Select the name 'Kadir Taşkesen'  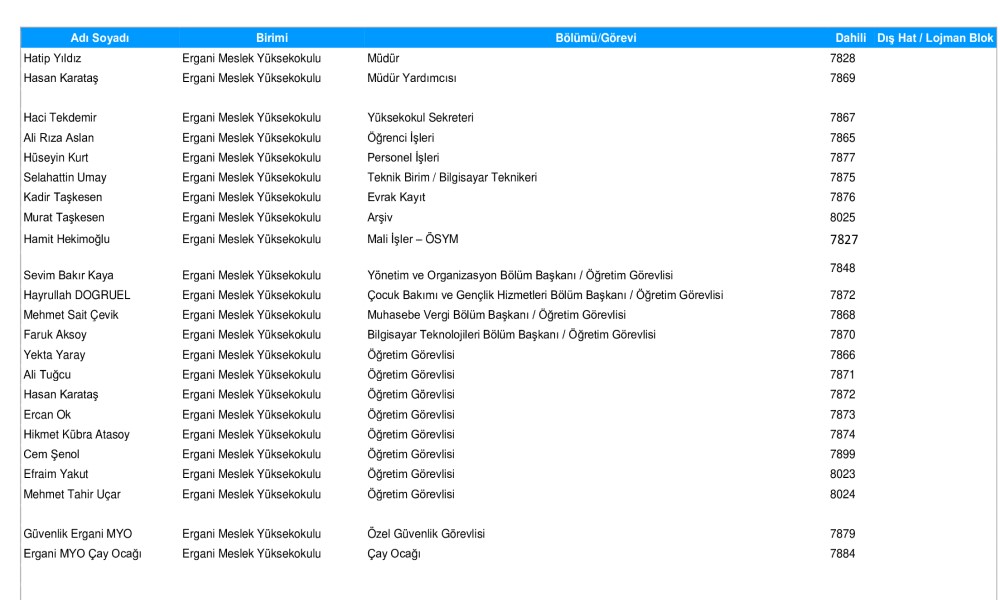62,197
